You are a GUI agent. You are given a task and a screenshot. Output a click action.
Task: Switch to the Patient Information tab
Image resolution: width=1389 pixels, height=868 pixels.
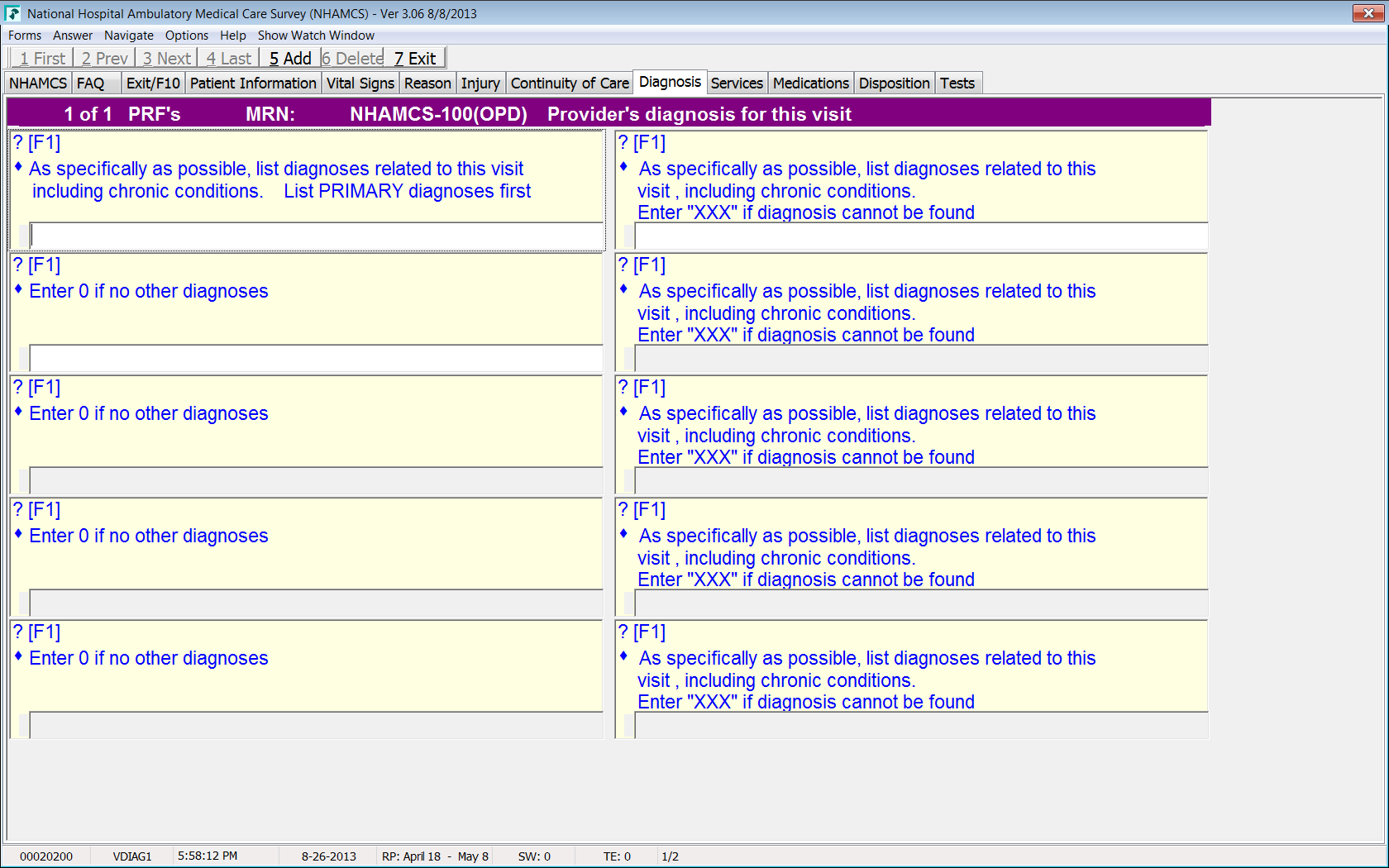253,83
